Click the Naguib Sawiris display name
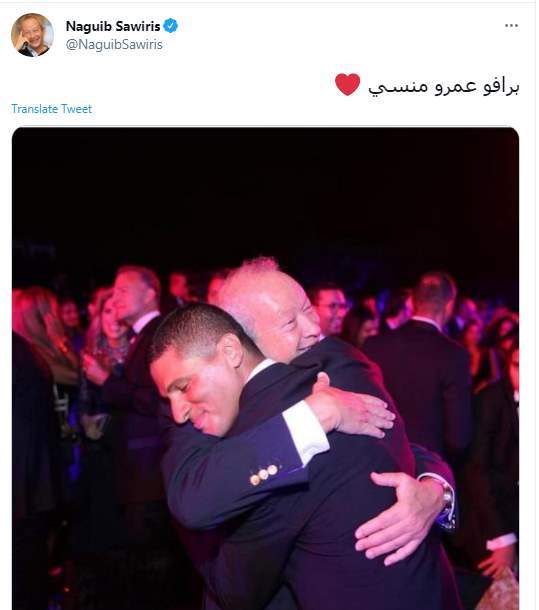The image size is (539, 610). click(113, 26)
